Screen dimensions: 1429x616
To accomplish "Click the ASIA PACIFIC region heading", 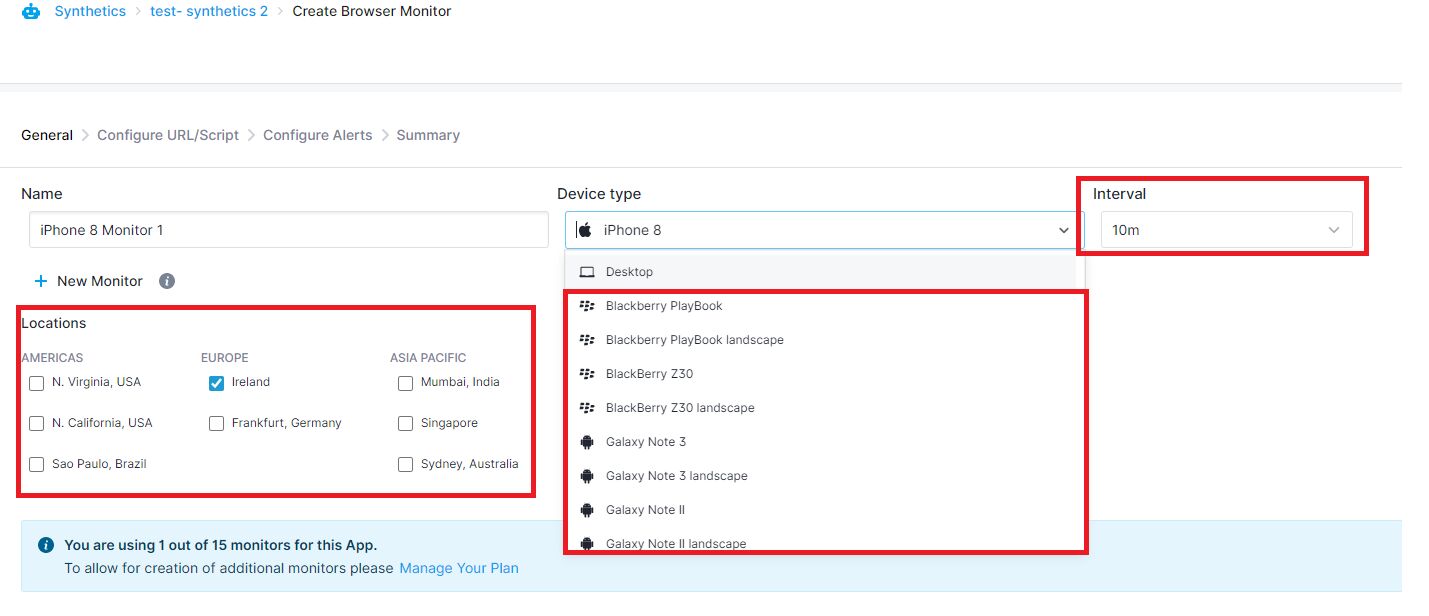I will coord(428,357).
